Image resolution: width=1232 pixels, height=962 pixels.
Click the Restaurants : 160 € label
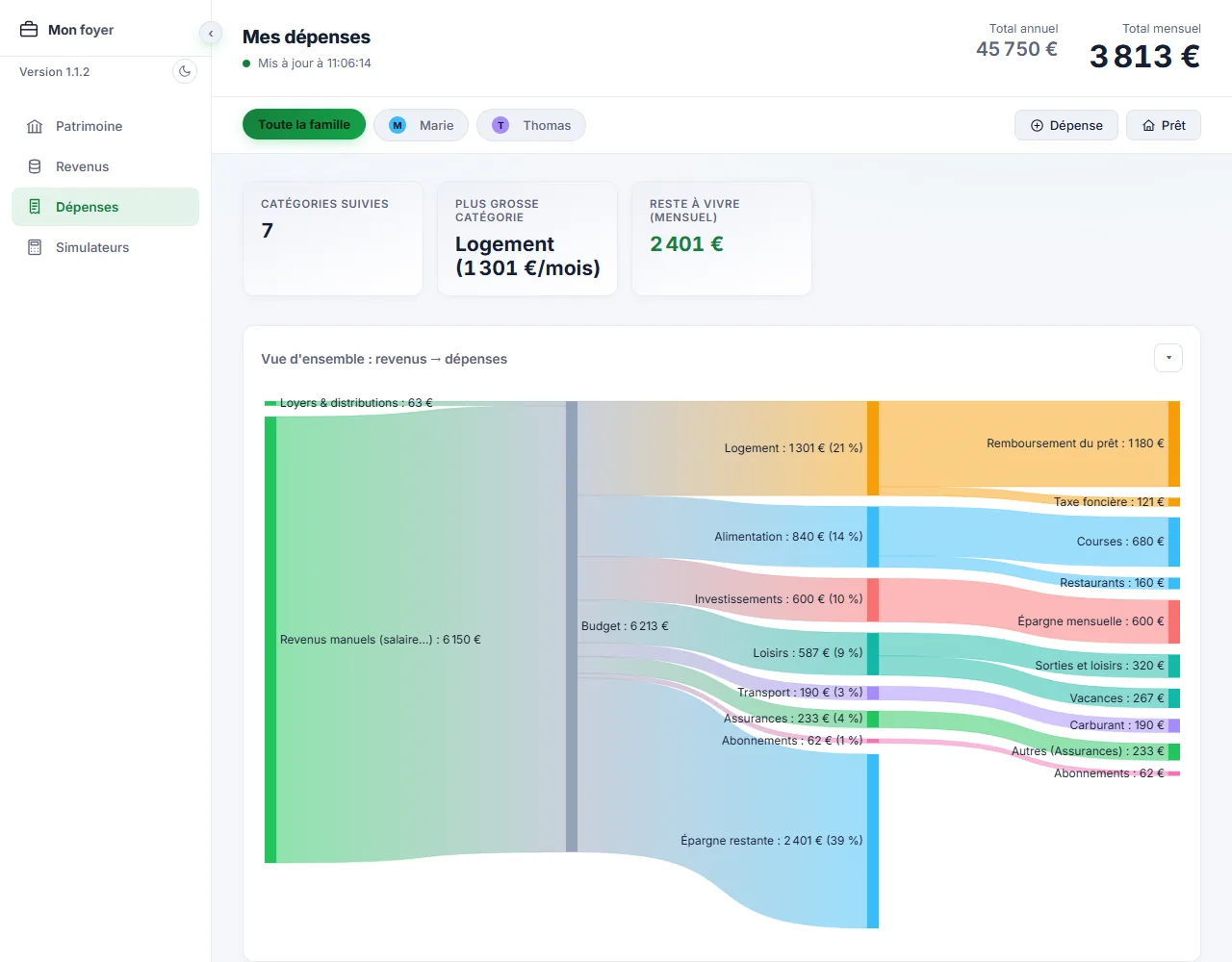point(1112,583)
